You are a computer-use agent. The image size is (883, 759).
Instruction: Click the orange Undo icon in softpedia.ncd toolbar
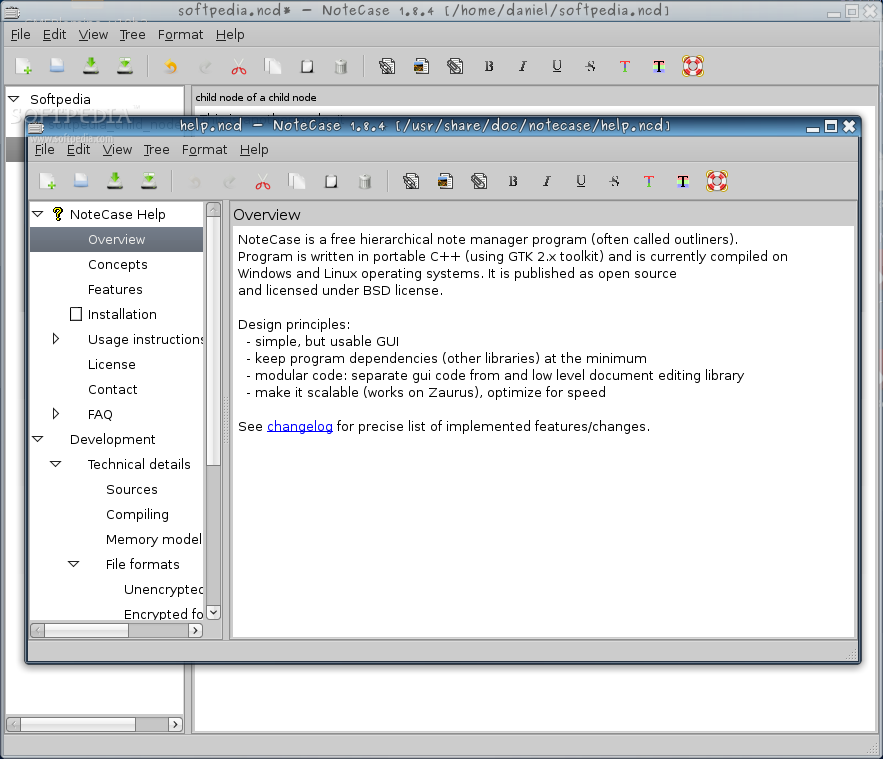[171, 66]
